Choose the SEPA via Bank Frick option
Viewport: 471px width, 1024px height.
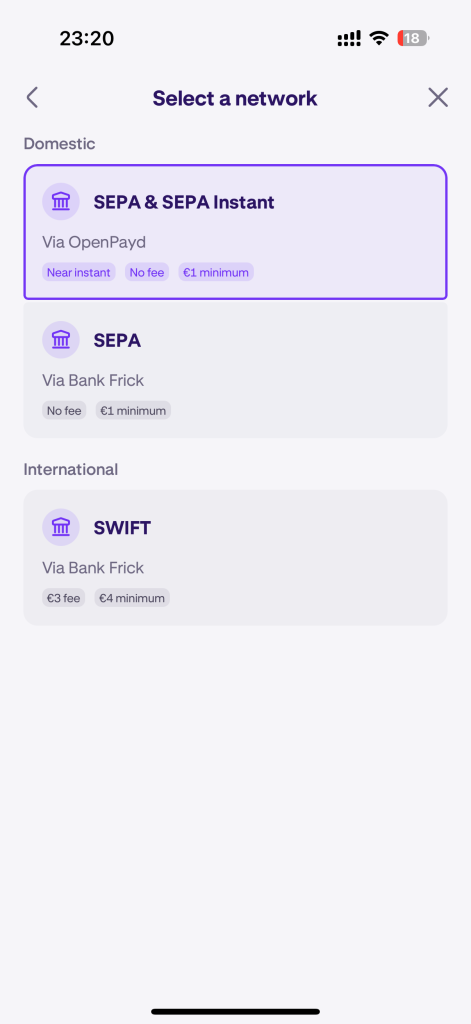(235, 370)
